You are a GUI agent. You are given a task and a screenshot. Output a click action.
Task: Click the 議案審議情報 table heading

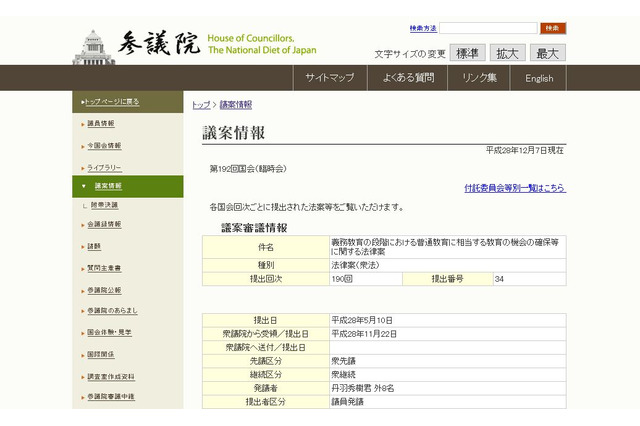tap(254, 228)
